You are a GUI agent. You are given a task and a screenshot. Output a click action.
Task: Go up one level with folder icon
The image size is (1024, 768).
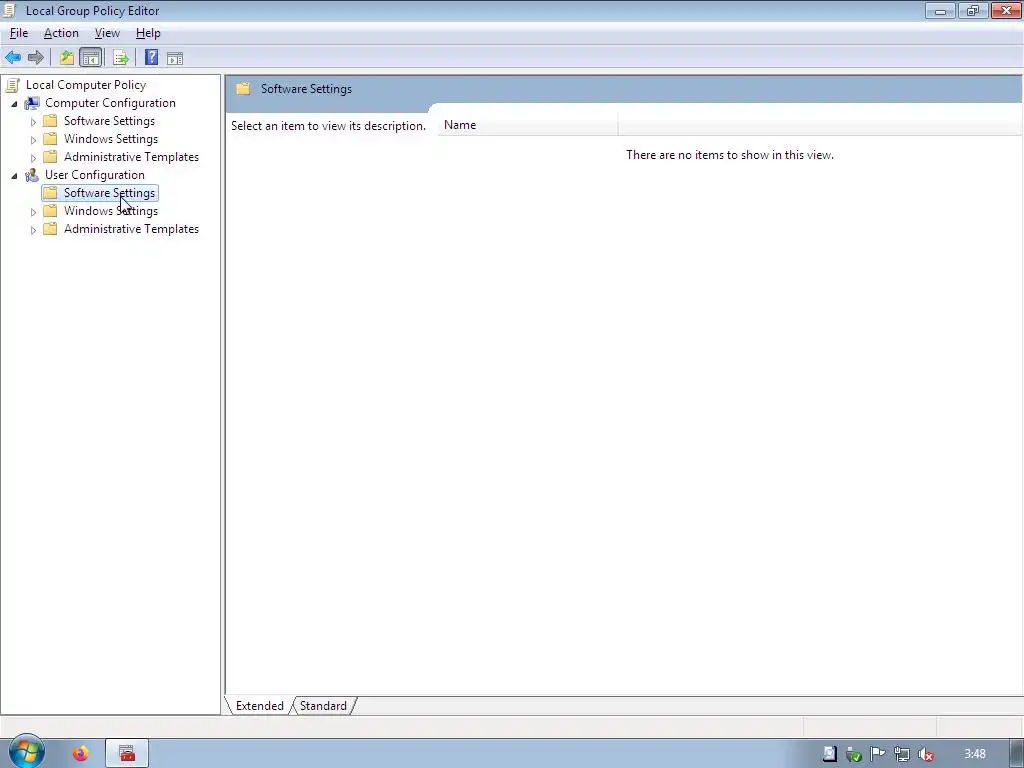pos(67,57)
